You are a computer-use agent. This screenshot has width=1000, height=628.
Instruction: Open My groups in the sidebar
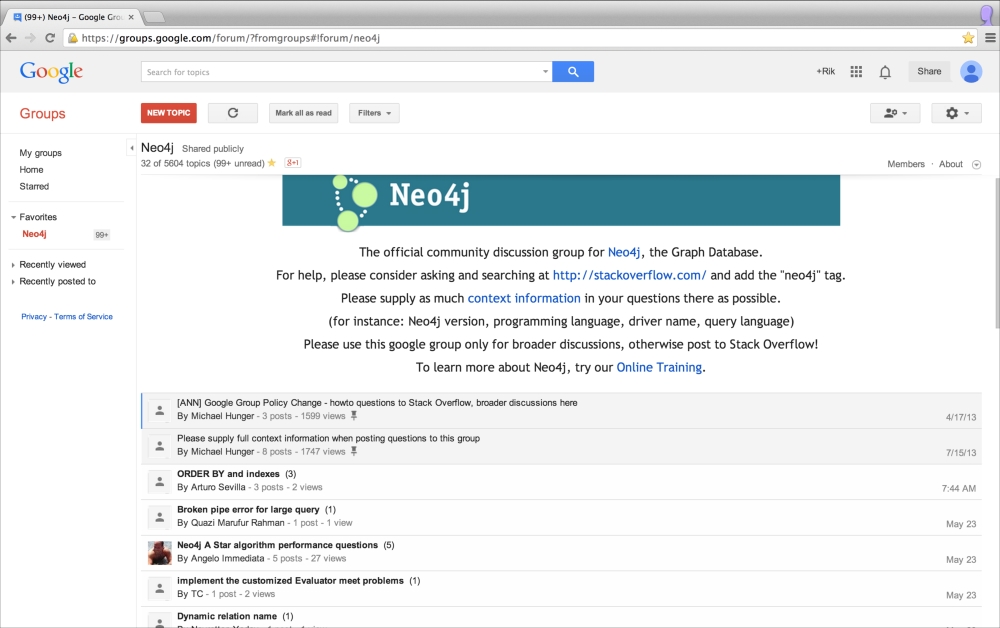(40, 153)
